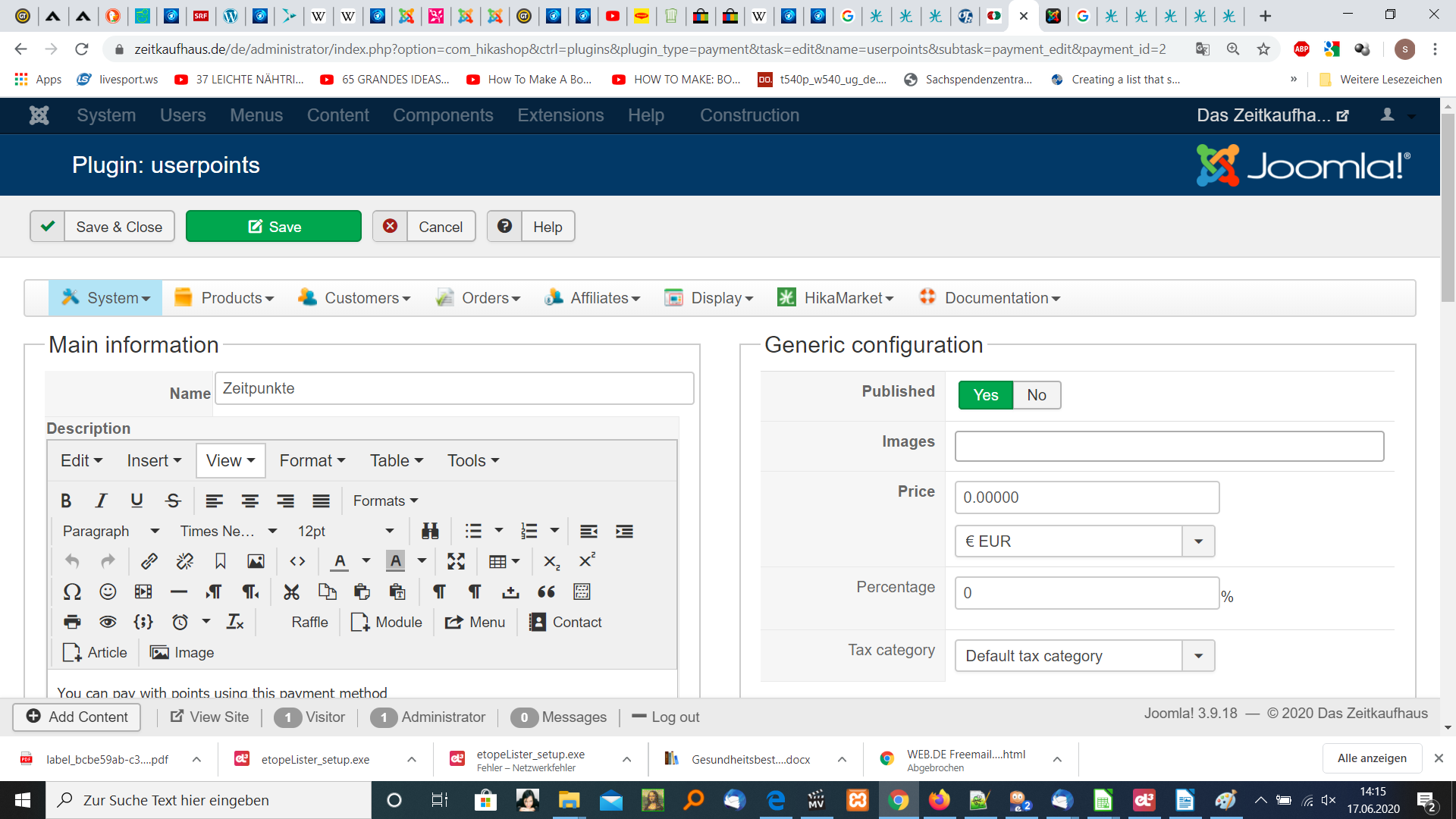Click the Source code icon

297,561
